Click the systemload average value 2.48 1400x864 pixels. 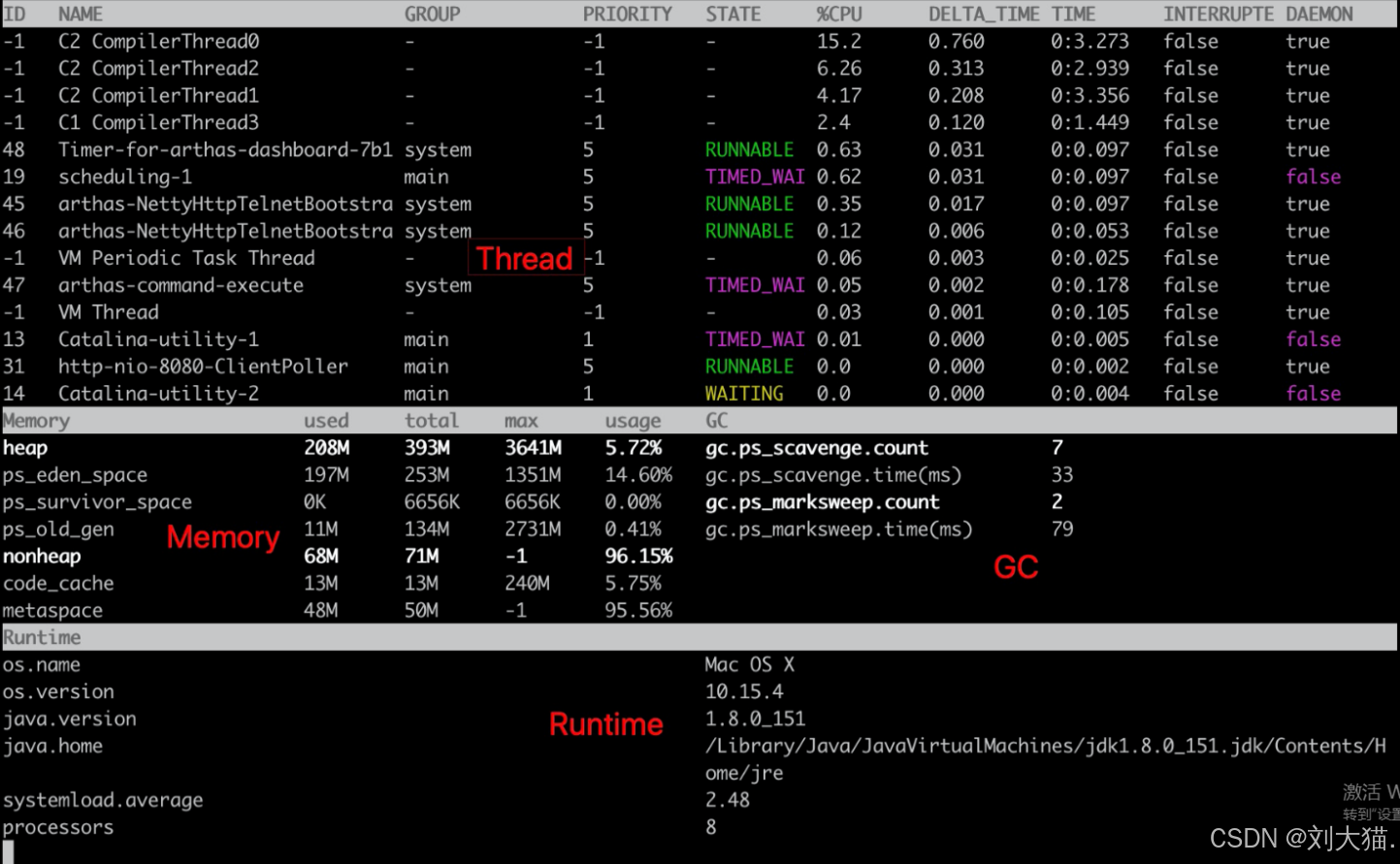pyautogui.click(x=728, y=801)
